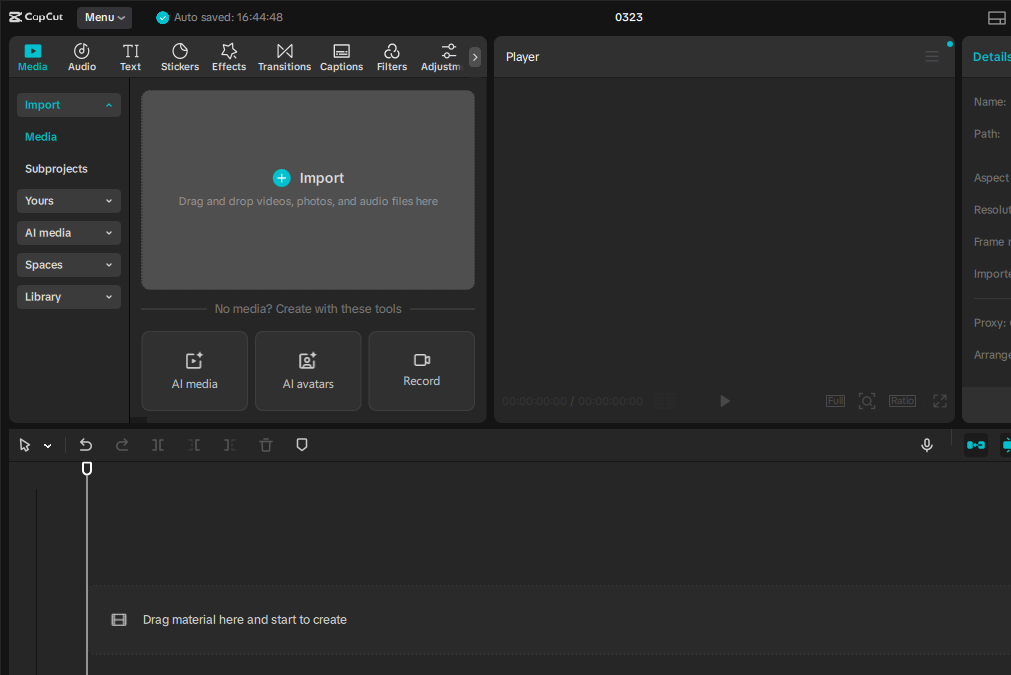The height and width of the screenshot is (675, 1011).
Task: Toggle the Audio panel active
Action: [x=81, y=56]
